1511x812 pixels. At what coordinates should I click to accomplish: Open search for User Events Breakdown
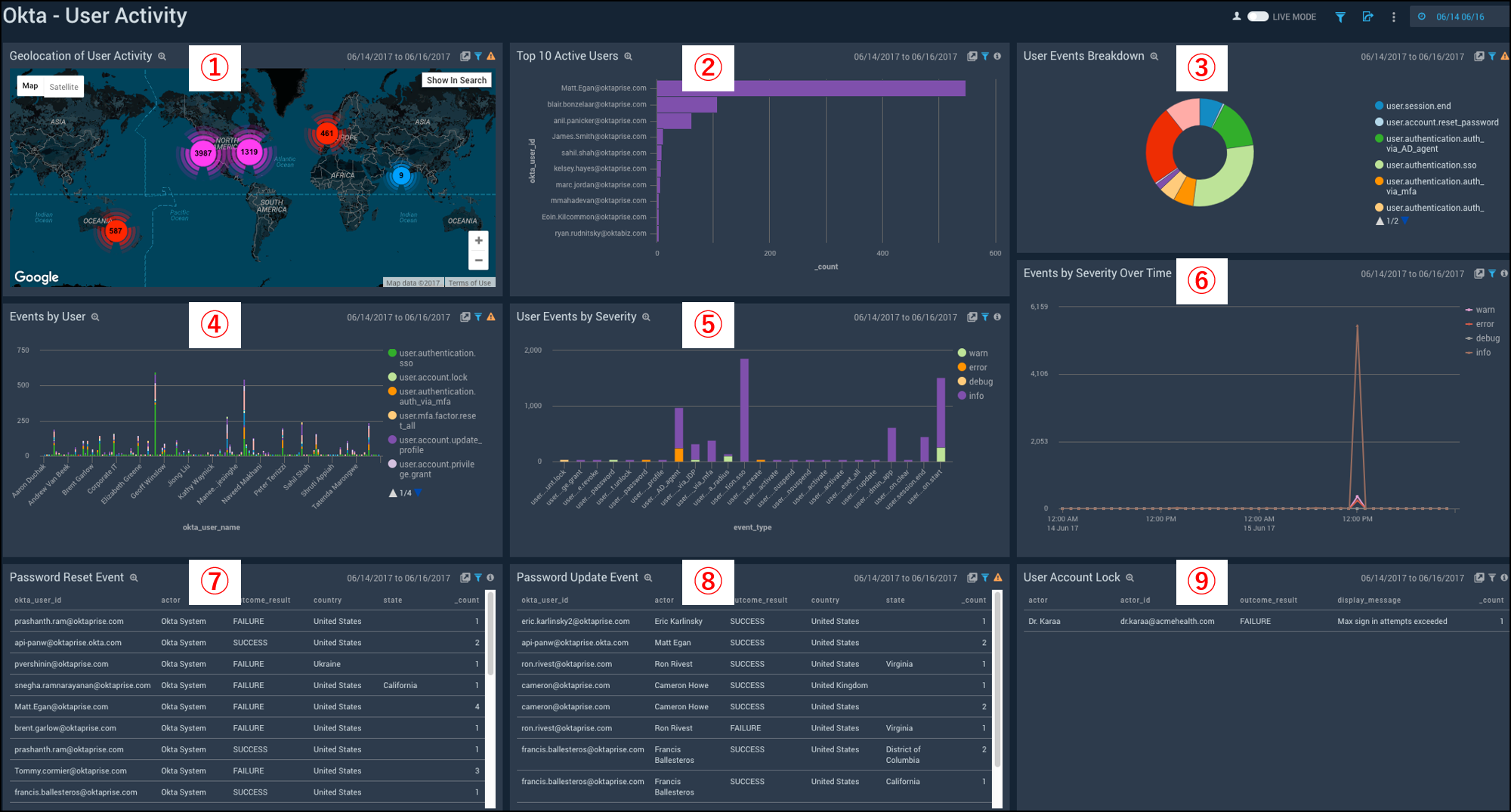tap(1154, 57)
